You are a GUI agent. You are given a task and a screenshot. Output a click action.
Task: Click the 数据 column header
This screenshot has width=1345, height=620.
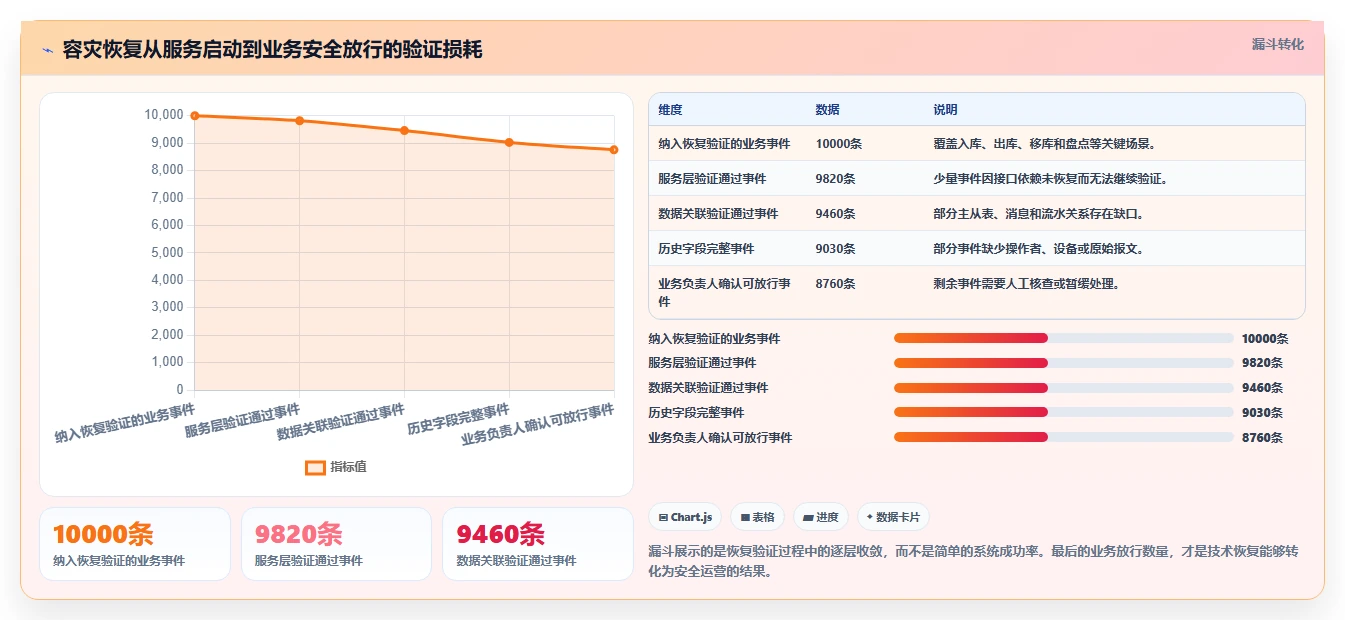tap(827, 109)
